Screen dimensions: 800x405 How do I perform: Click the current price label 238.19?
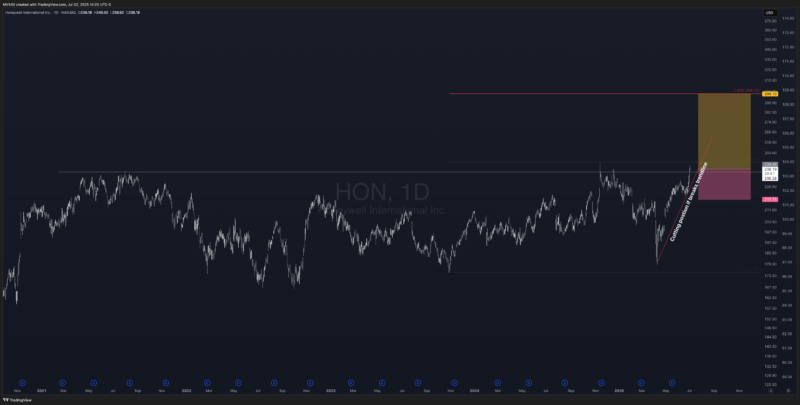point(770,170)
